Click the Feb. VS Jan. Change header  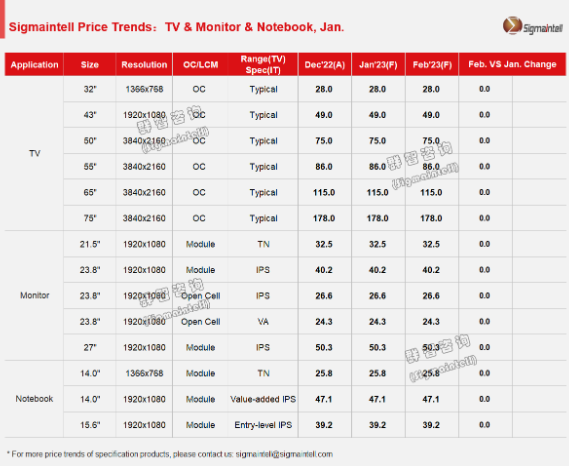(512, 64)
